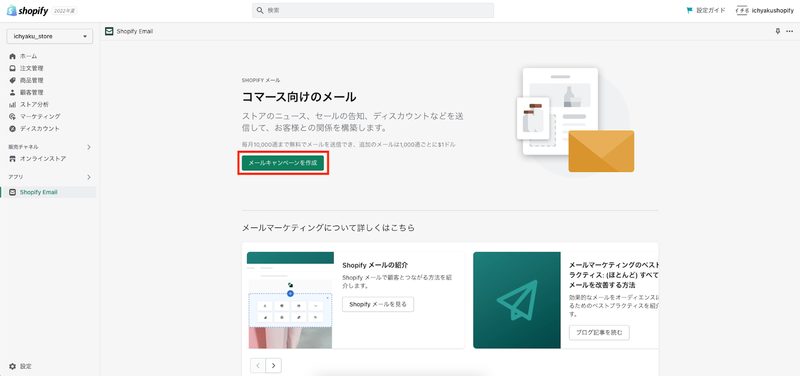Click the Shopify メールの紹介 heading

pyautogui.click(x=375, y=265)
